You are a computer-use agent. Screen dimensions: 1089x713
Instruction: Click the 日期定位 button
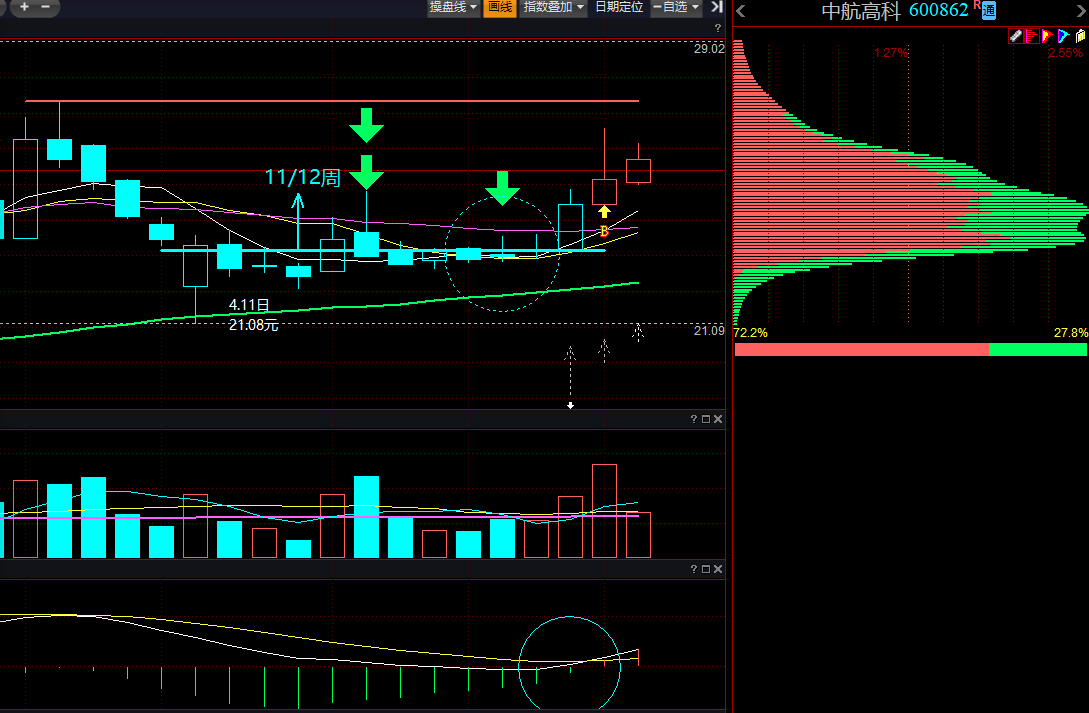pos(619,7)
